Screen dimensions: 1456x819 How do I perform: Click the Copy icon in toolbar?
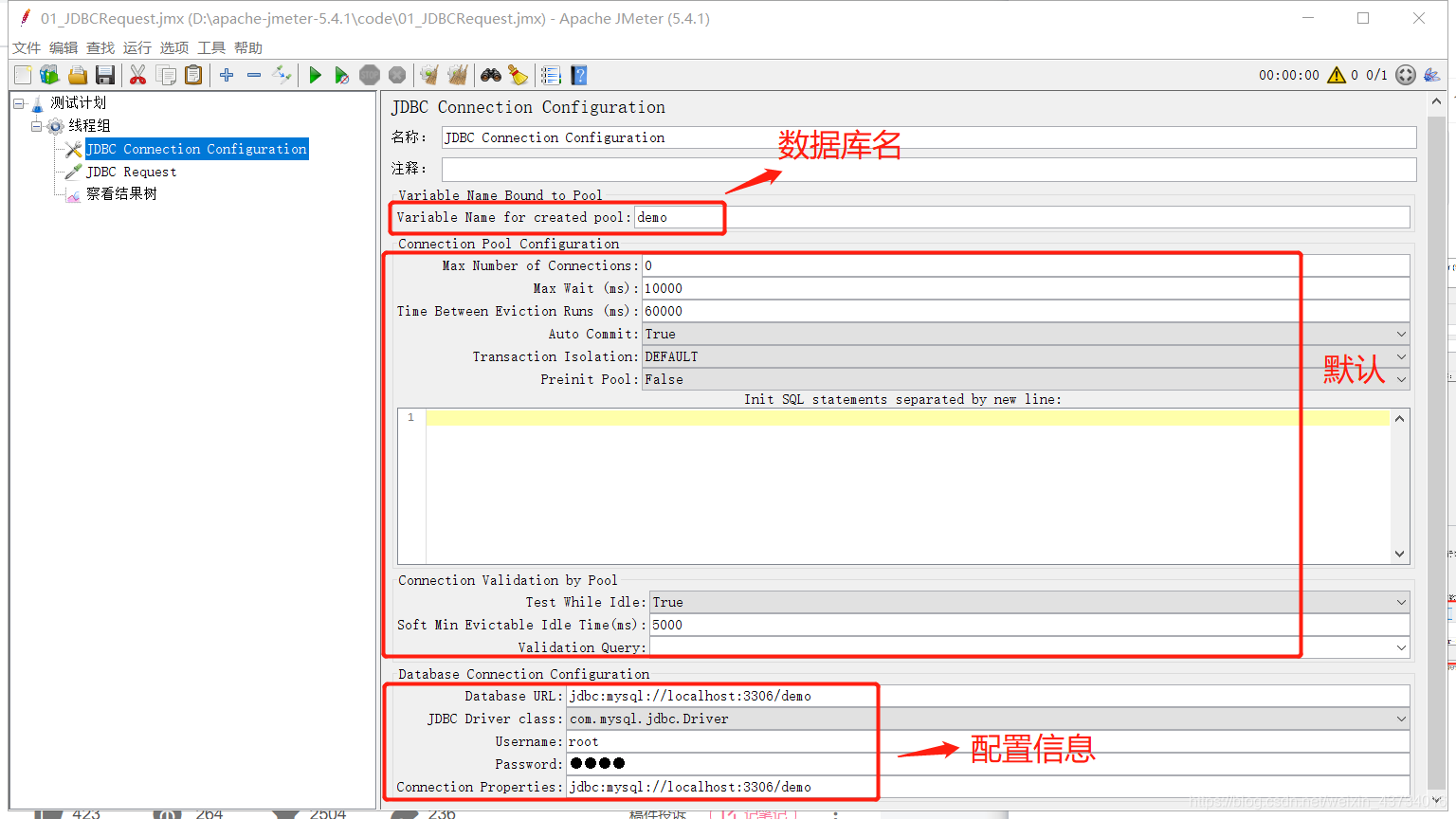pyautogui.click(x=166, y=75)
